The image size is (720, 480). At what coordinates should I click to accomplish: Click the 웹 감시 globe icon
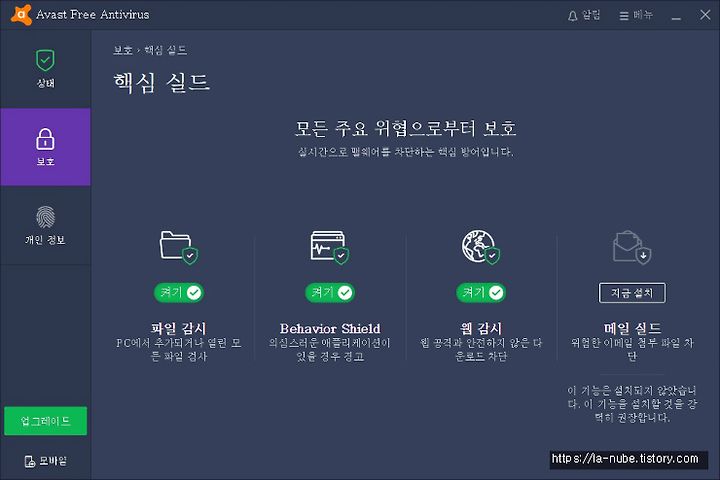tap(481, 248)
